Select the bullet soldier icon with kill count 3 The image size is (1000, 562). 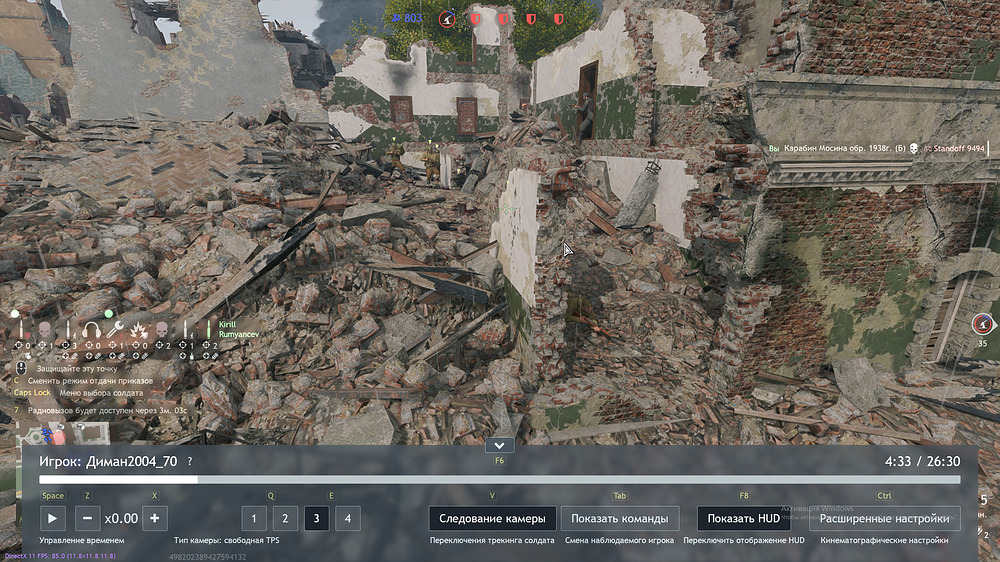pos(68,329)
